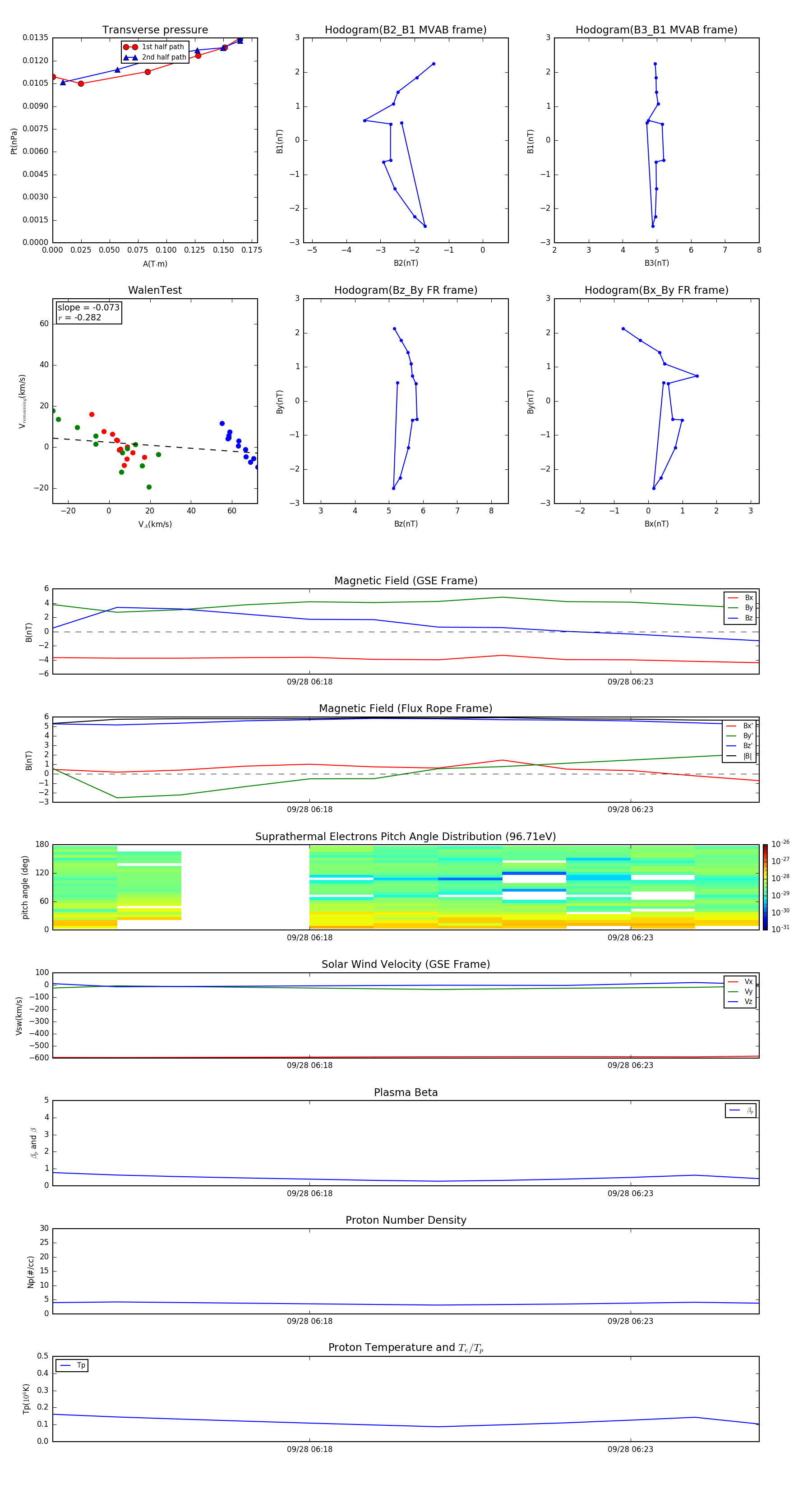
Task: Select the 'Tp' legend entry
Action: pyautogui.click(x=72, y=1365)
